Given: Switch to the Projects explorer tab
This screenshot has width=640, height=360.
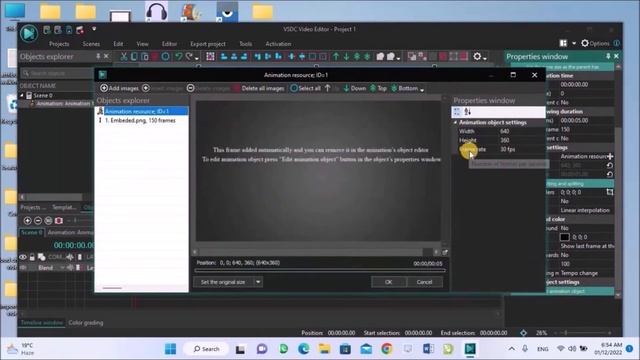Looking at the screenshot, I should coord(33,207).
